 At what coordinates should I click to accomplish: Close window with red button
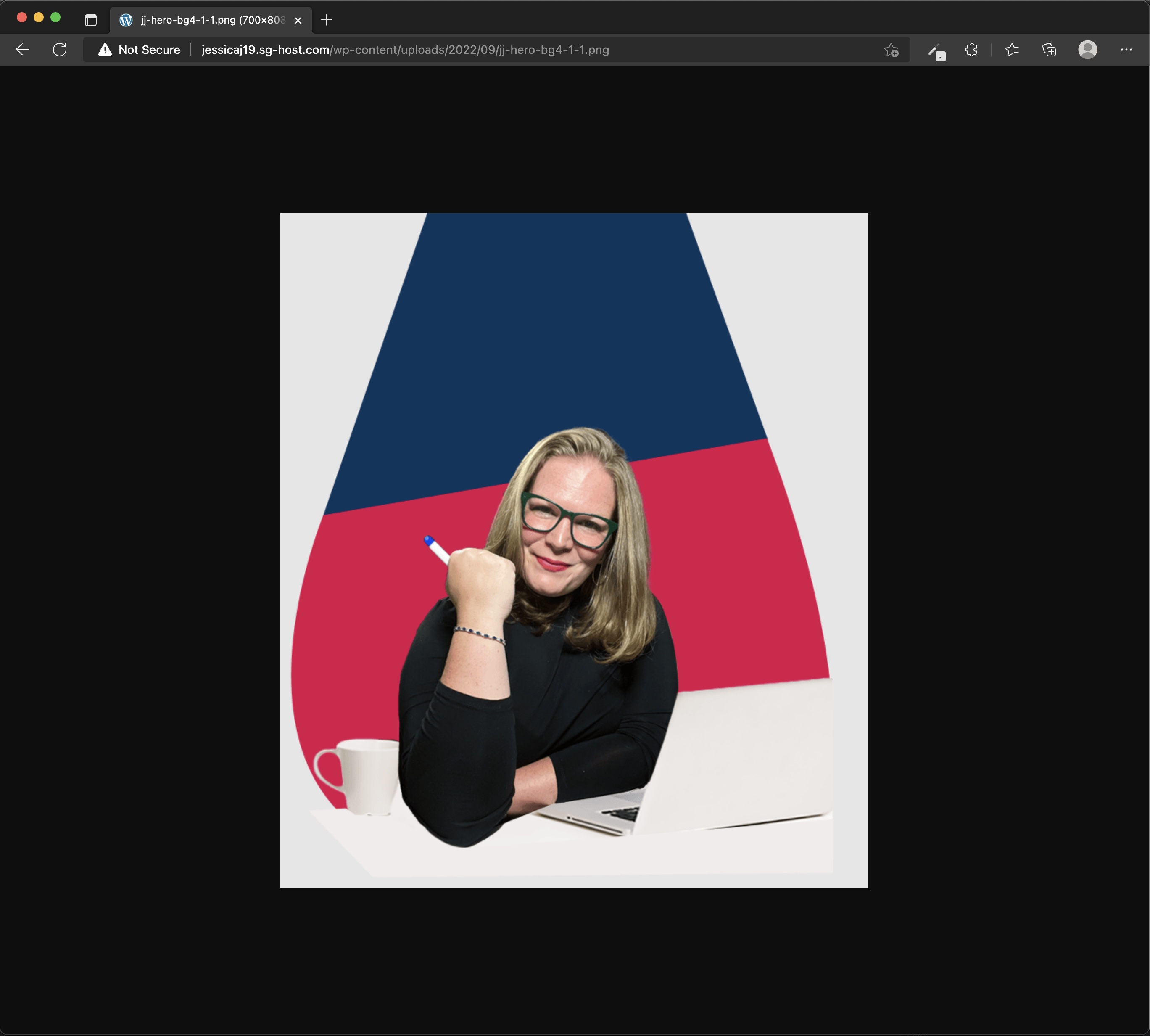point(21,18)
